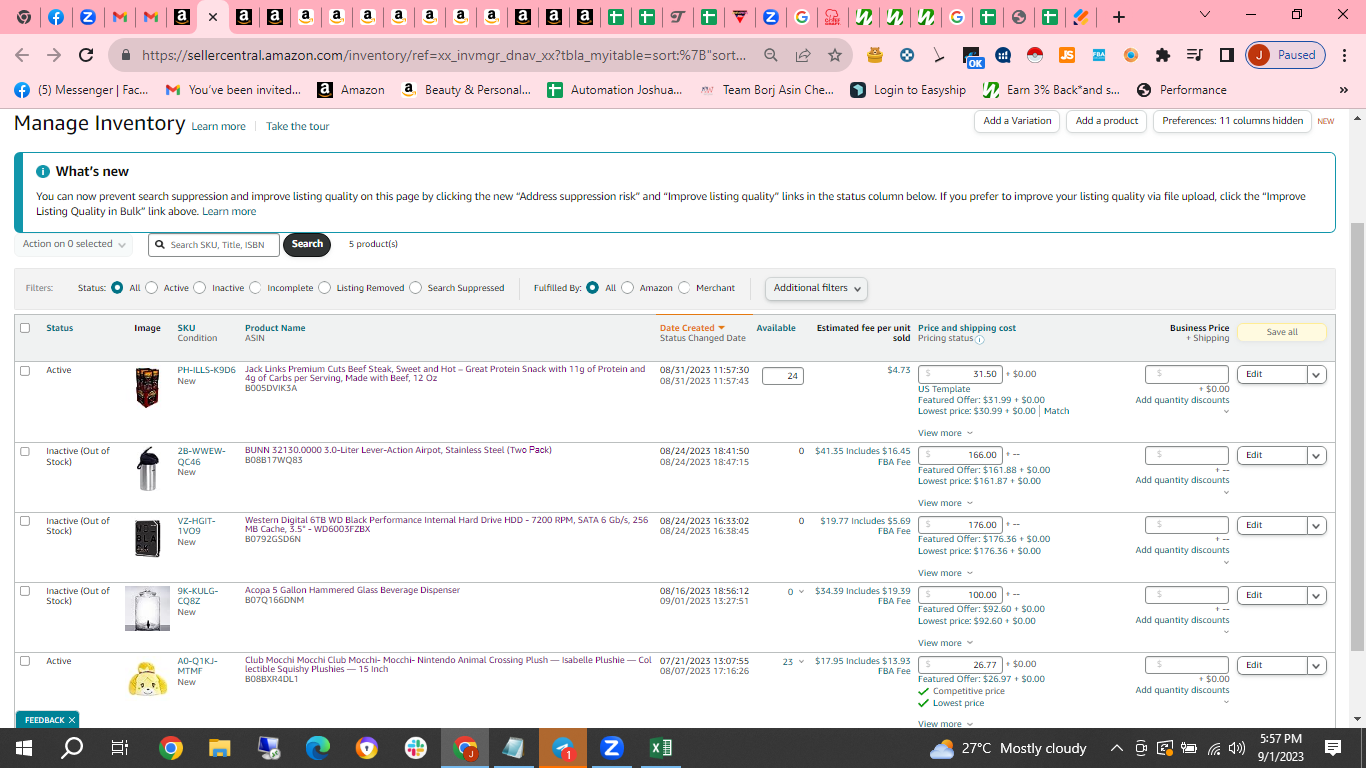Open File Explorer from the taskbar
Image resolution: width=1366 pixels, height=768 pixels.
pyautogui.click(x=220, y=748)
